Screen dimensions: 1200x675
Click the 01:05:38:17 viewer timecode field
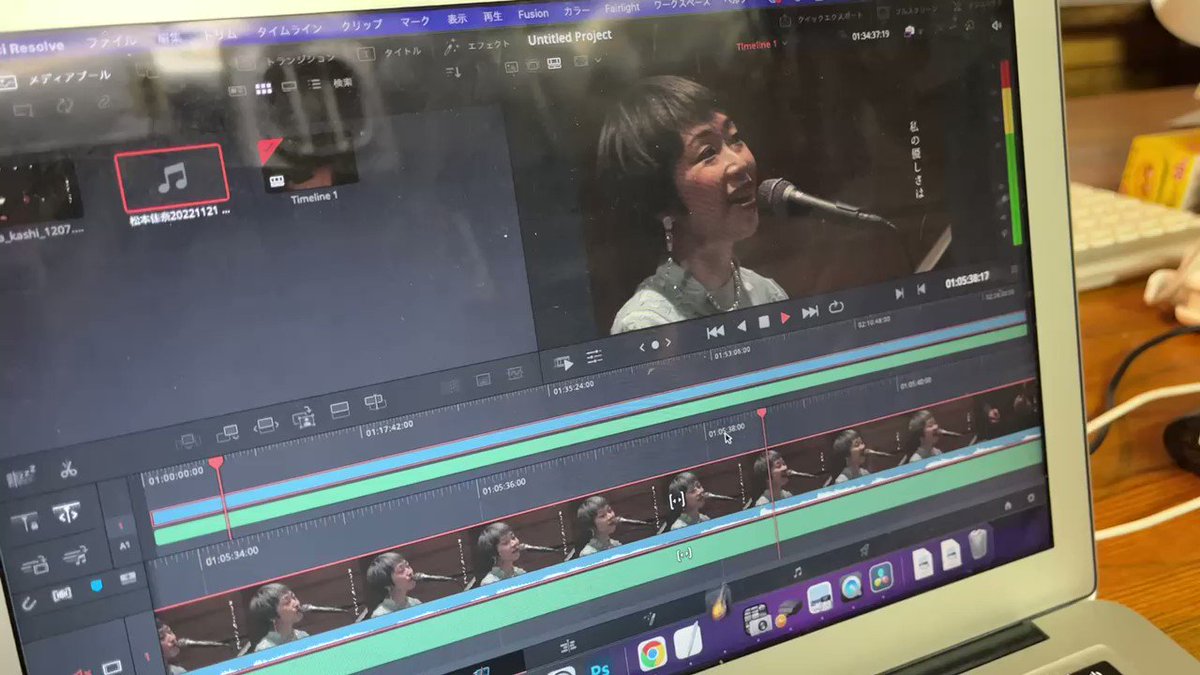[967, 280]
